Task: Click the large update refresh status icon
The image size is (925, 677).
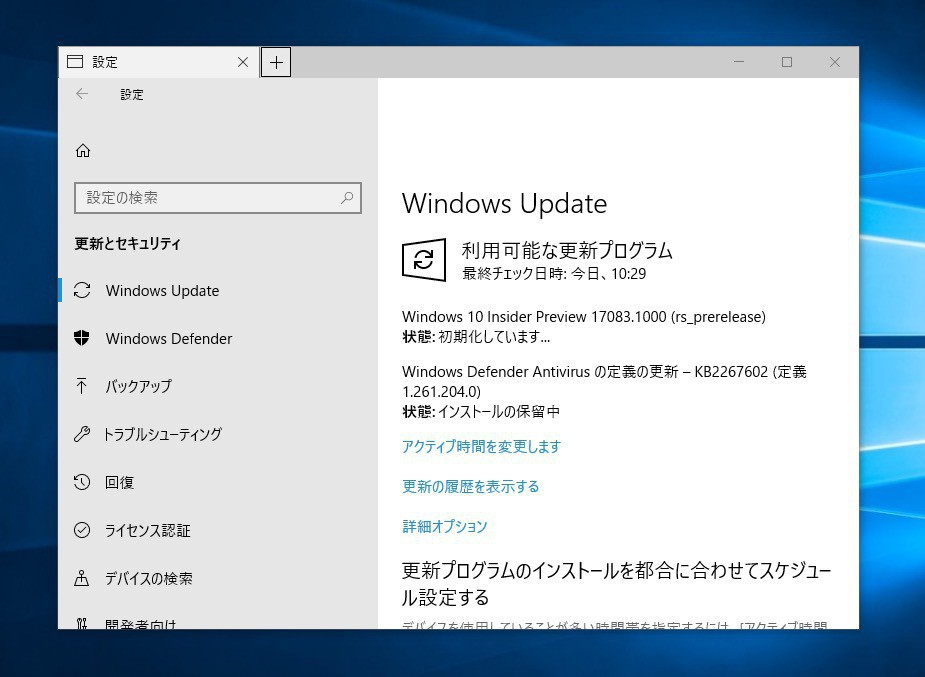Action: [x=423, y=260]
